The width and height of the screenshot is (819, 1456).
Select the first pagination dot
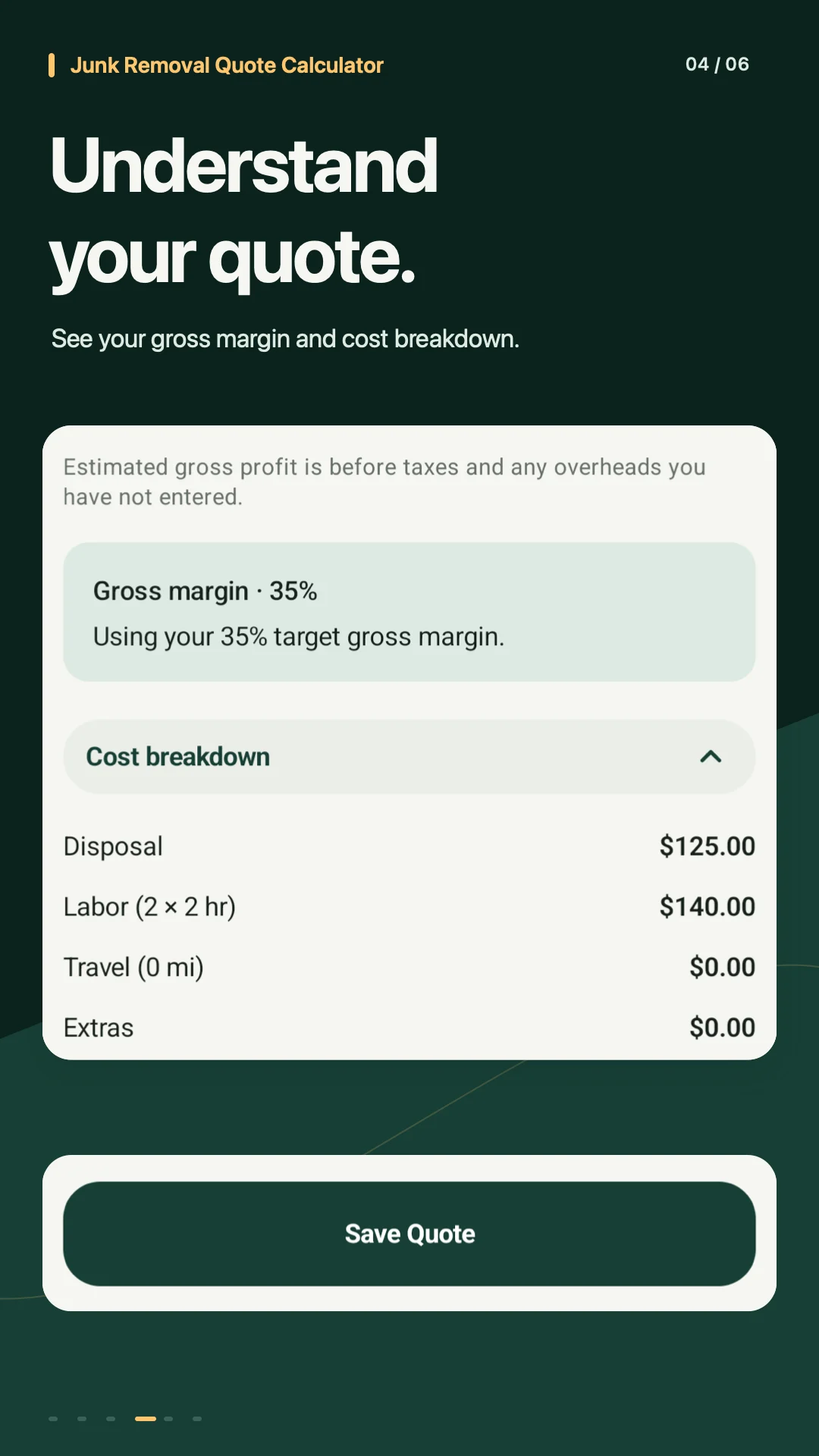[x=53, y=1419]
